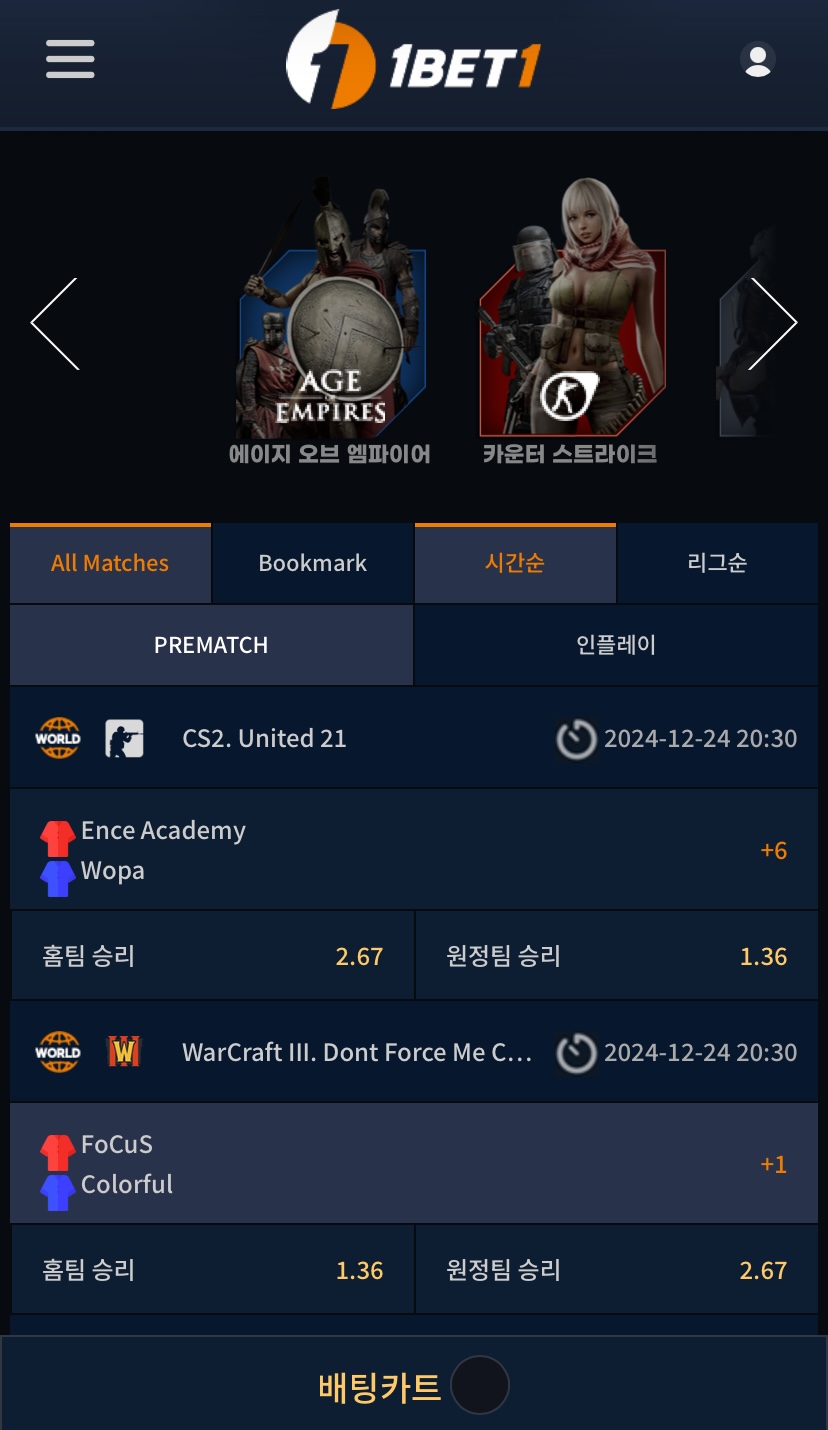The height and width of the screenshot is (1430, 828).
Task: Sort matches by 리그순
Action: pos(717,563)
